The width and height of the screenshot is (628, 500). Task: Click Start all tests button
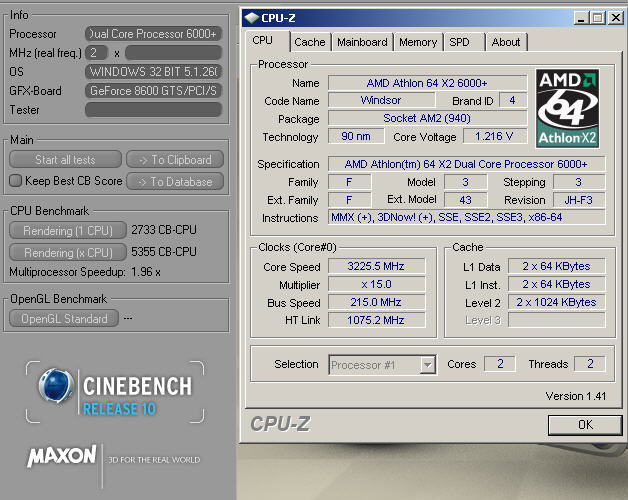click(65, 159)
